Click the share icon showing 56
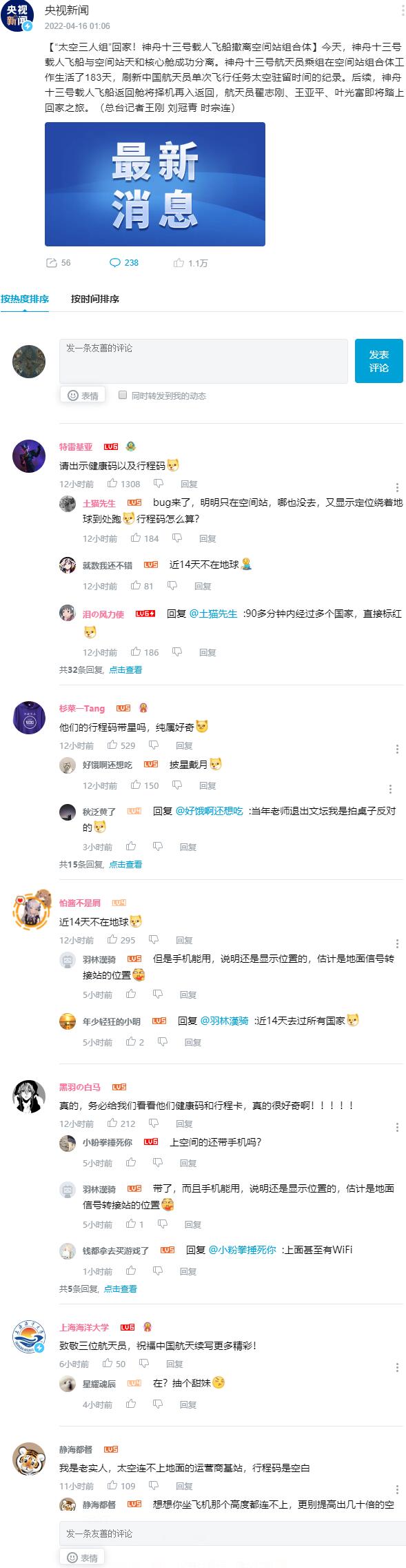 pyautogui.click(x=51, y=263)
